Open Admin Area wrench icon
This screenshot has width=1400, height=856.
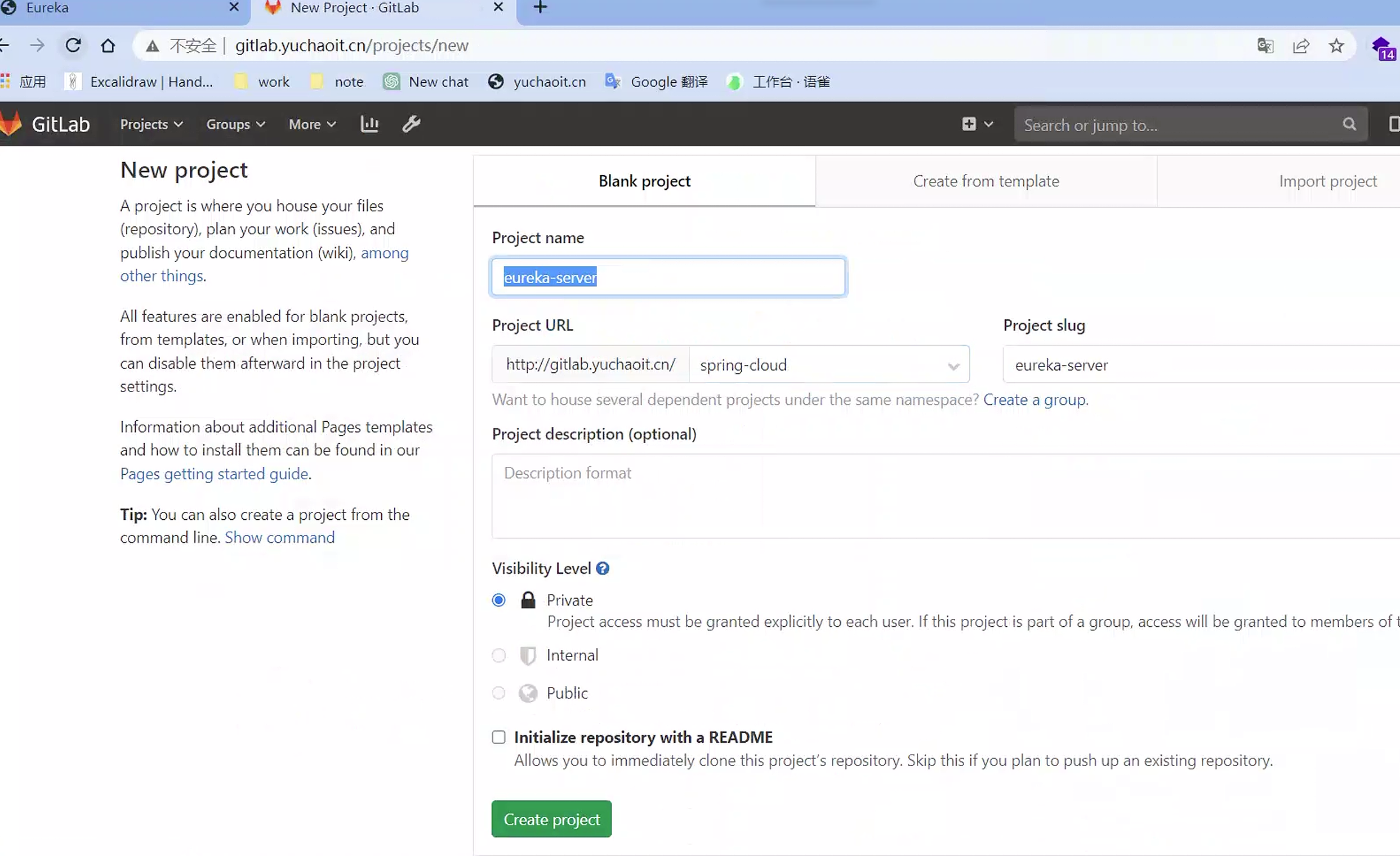click(411, 124)
